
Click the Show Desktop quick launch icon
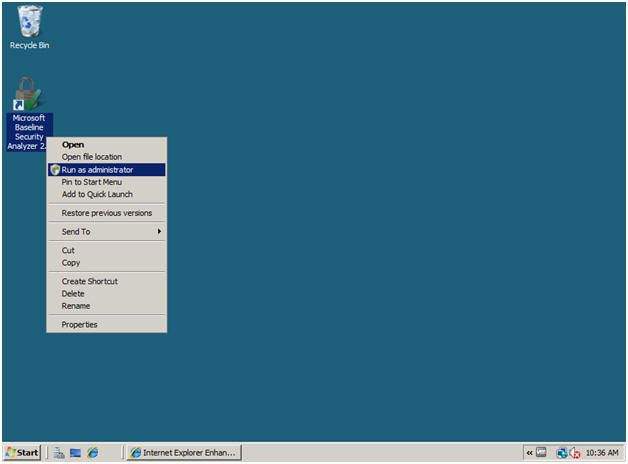75,453
